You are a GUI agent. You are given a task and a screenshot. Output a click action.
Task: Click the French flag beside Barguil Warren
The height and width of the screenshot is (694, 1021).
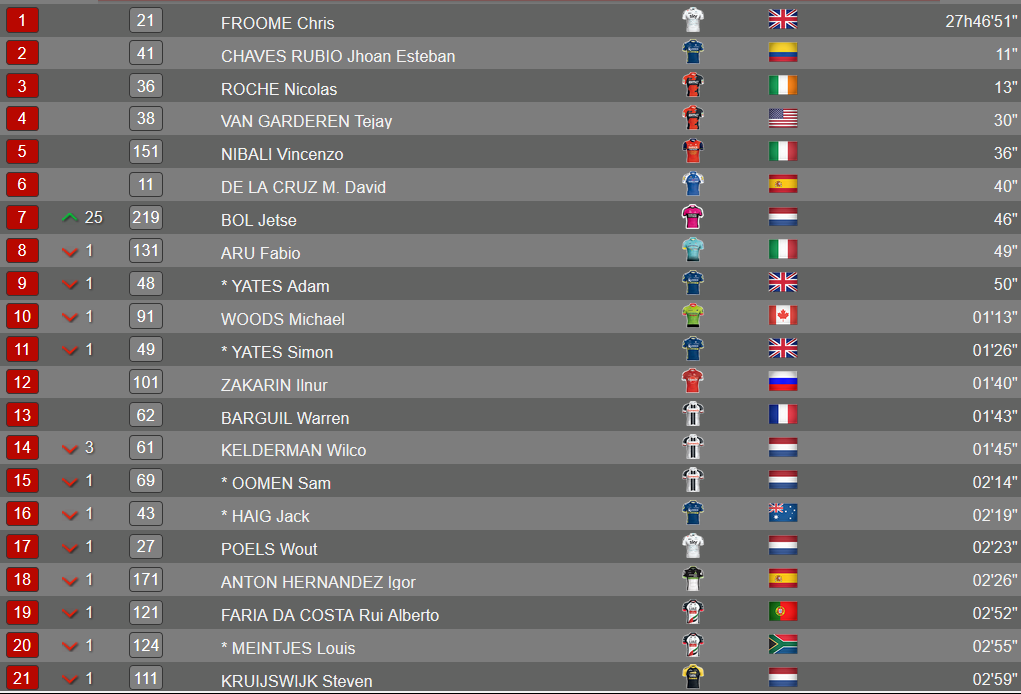pos(783,415)
